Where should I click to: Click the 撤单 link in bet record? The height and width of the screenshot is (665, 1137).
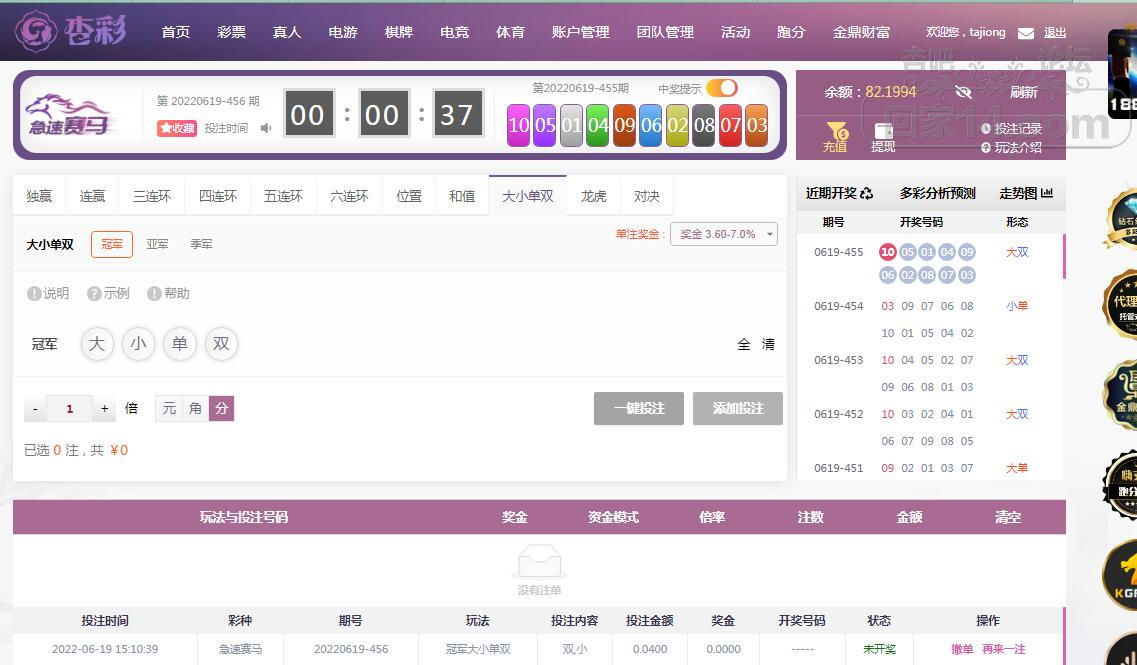point(962,649)
